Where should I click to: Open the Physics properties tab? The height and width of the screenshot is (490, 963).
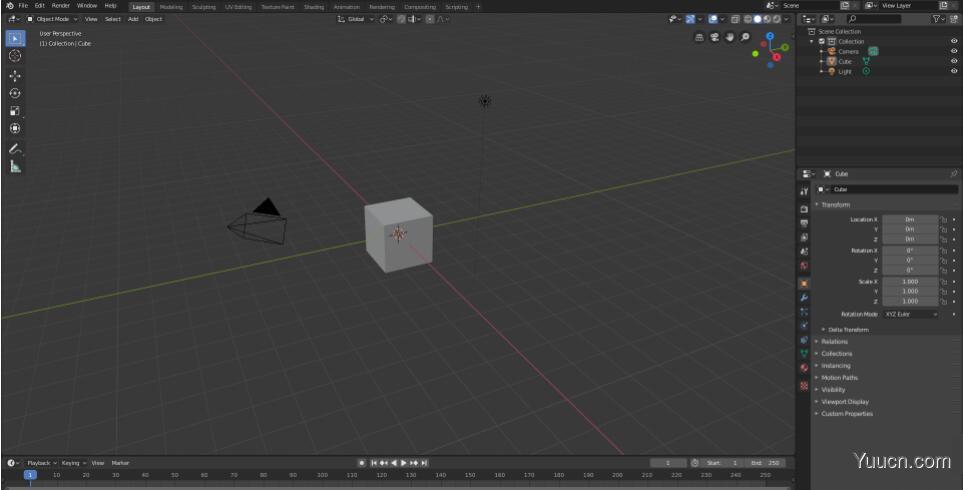coord(804,325)
